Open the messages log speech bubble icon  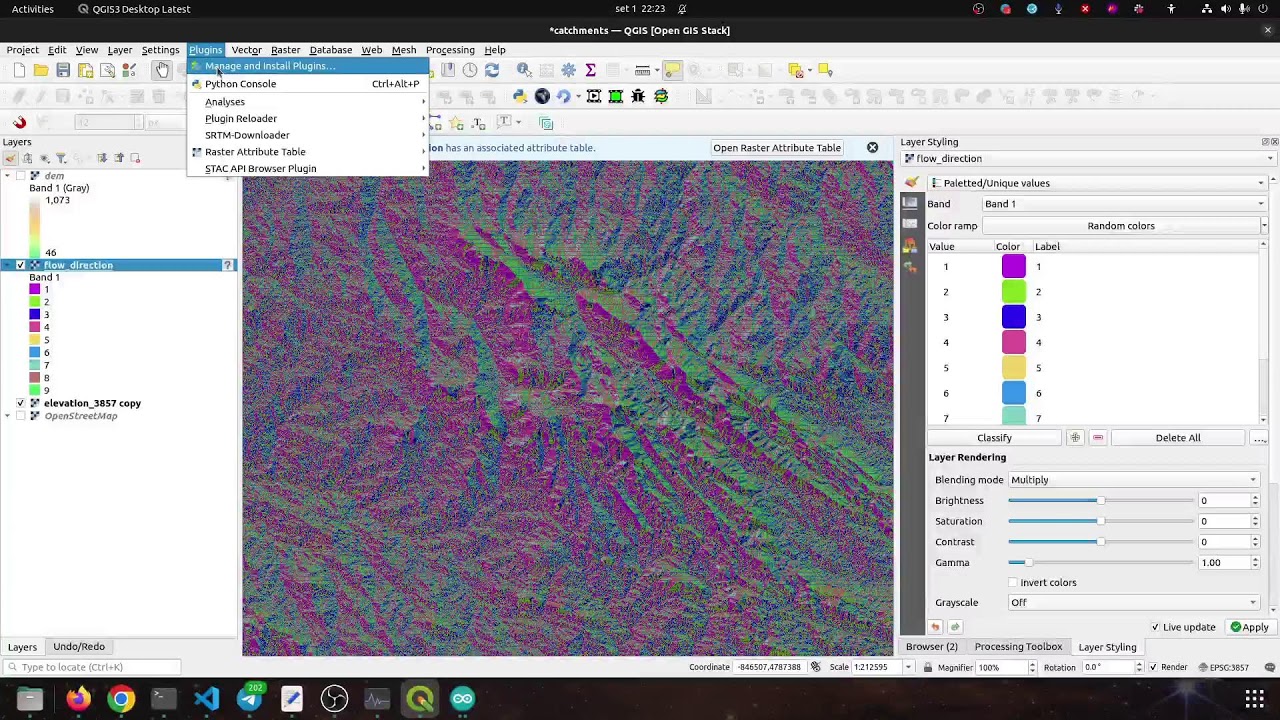click(1269, 668)
